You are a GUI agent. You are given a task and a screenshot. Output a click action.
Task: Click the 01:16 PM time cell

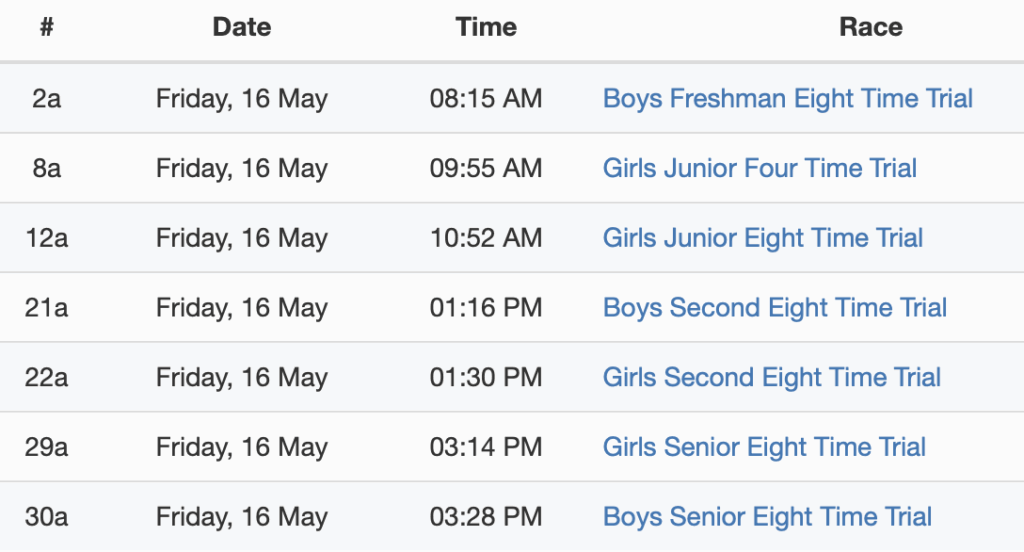(486, 308)
